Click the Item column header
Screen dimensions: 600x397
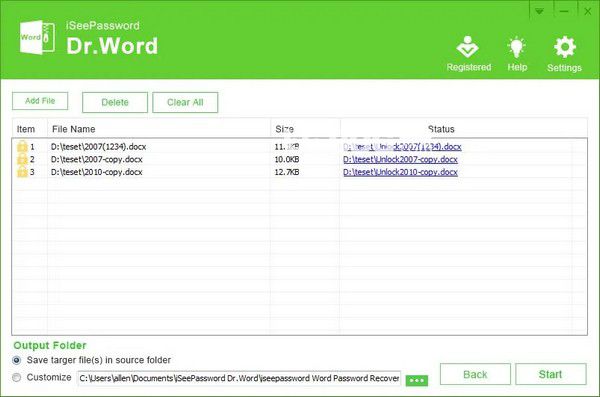tap(29, 129)
